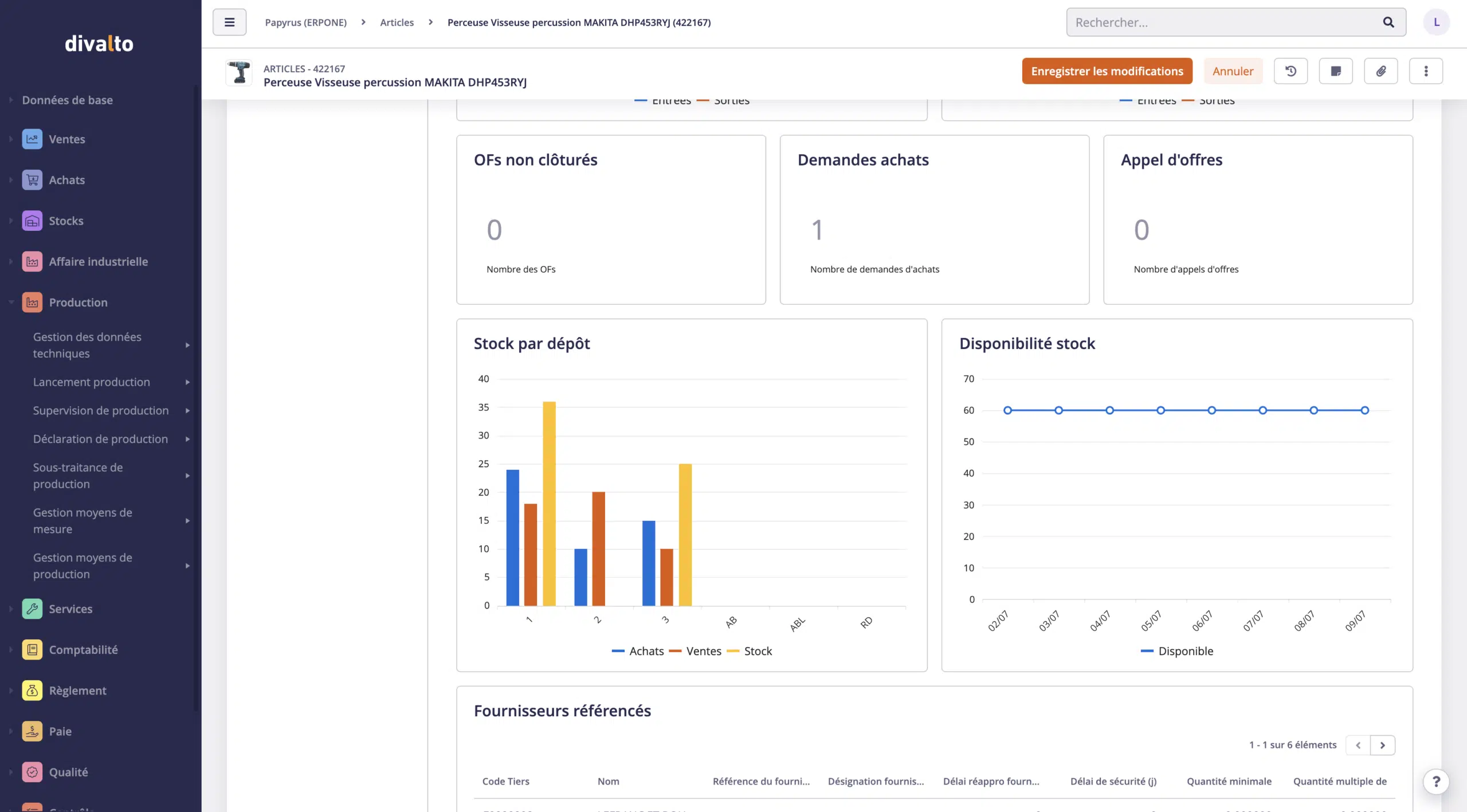Go to Articles breadcrumb
The image size is (1467, 812).
coord(397,22)
